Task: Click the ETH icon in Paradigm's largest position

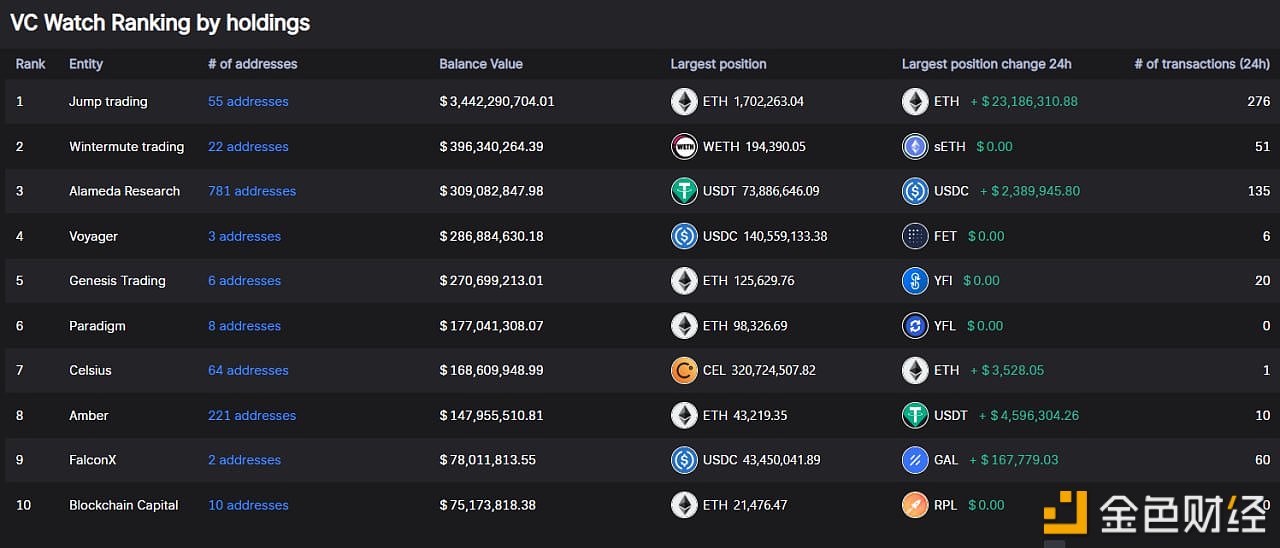Action: 684,325
